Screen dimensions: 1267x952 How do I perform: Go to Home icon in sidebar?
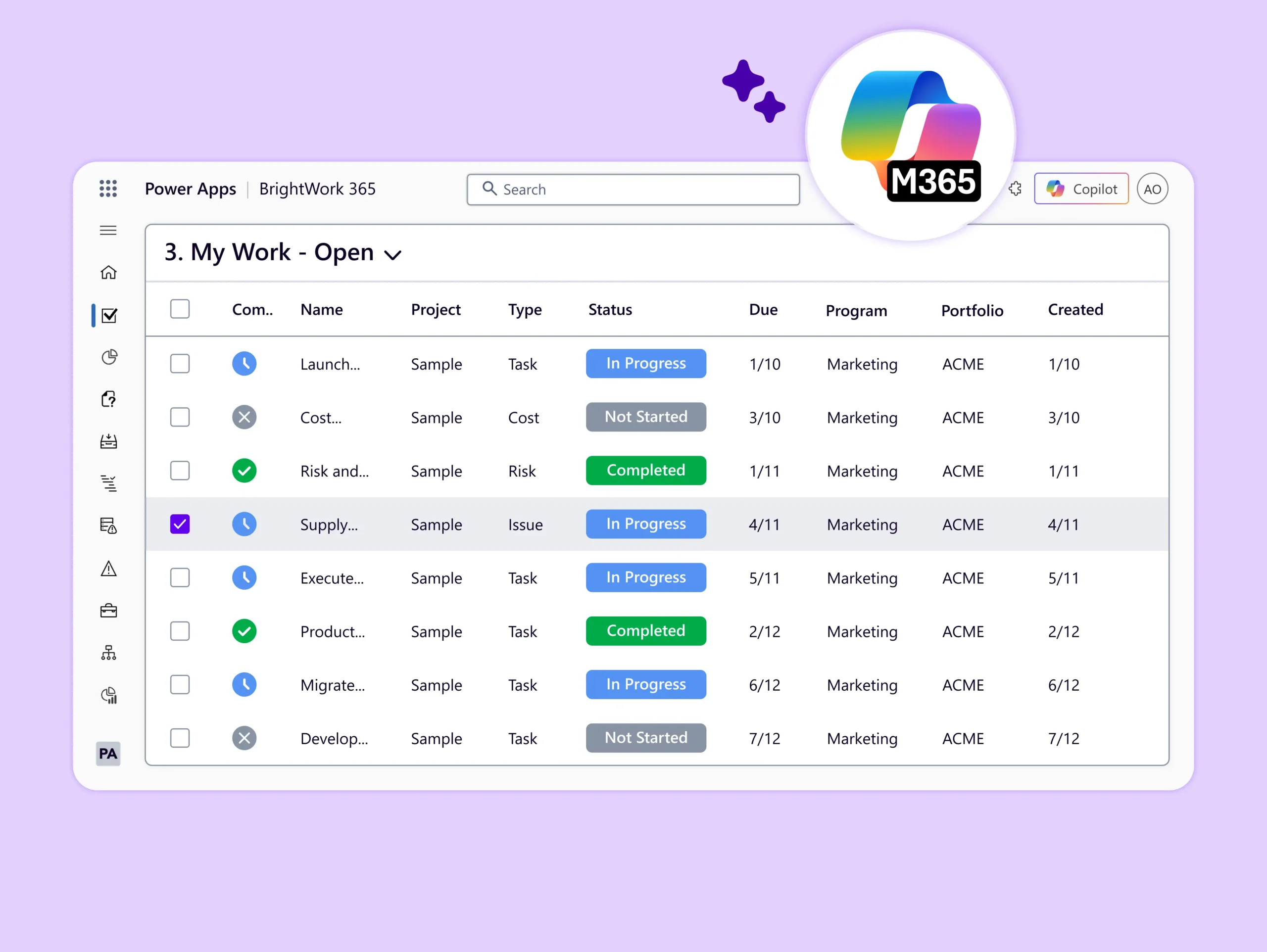click(x=108, y=273)
